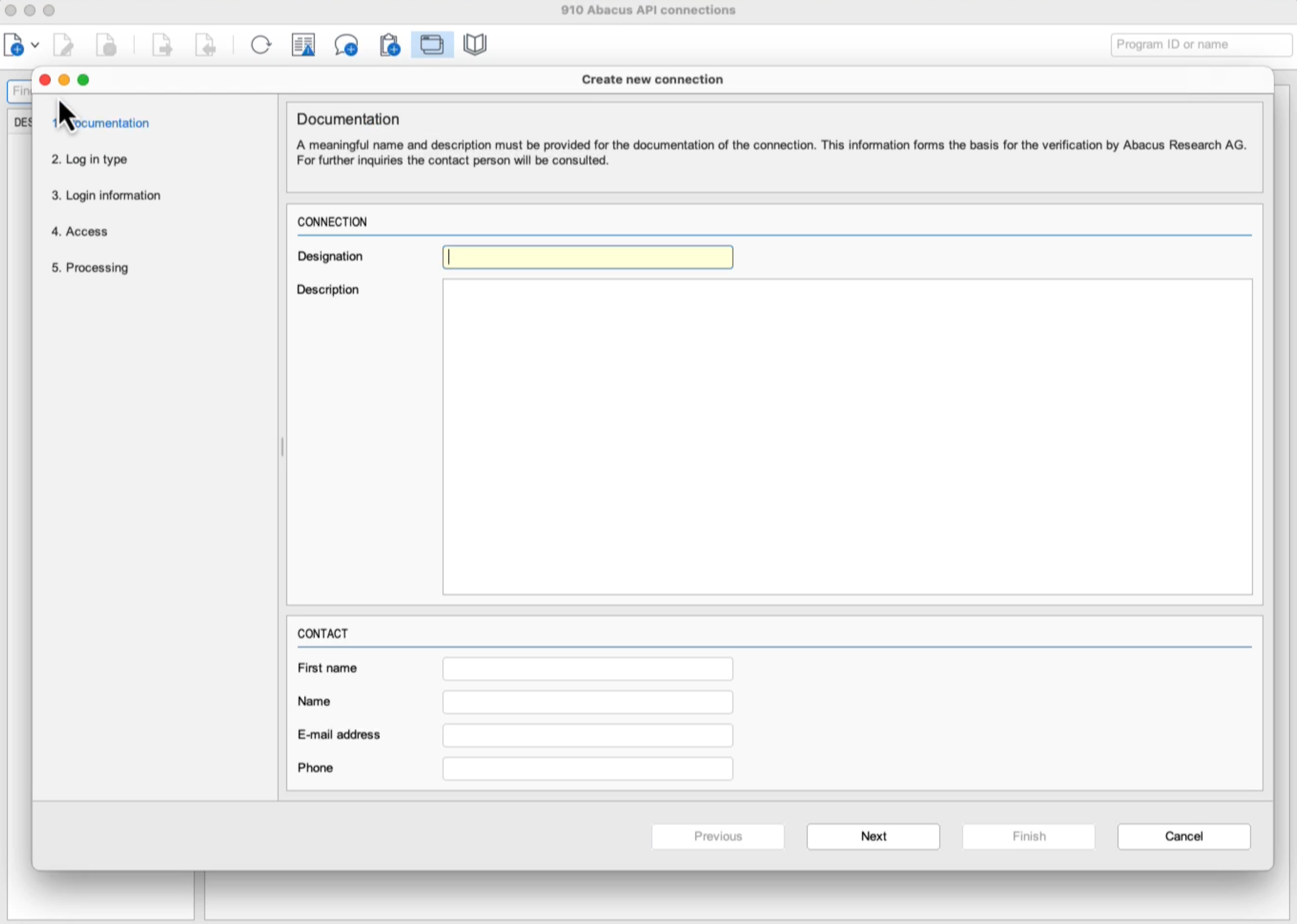The height and width of the screenshot is (924, 1297).
Task: Open the book manual icon
Action: point(475,44)
